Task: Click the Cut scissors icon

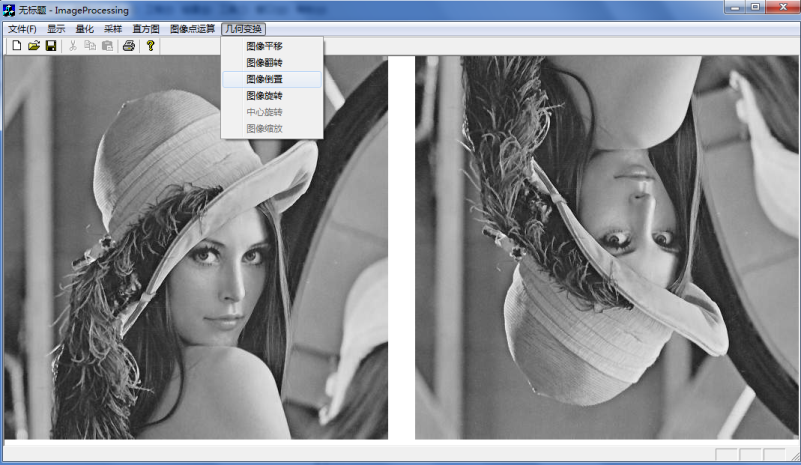Action: [73, 45]
